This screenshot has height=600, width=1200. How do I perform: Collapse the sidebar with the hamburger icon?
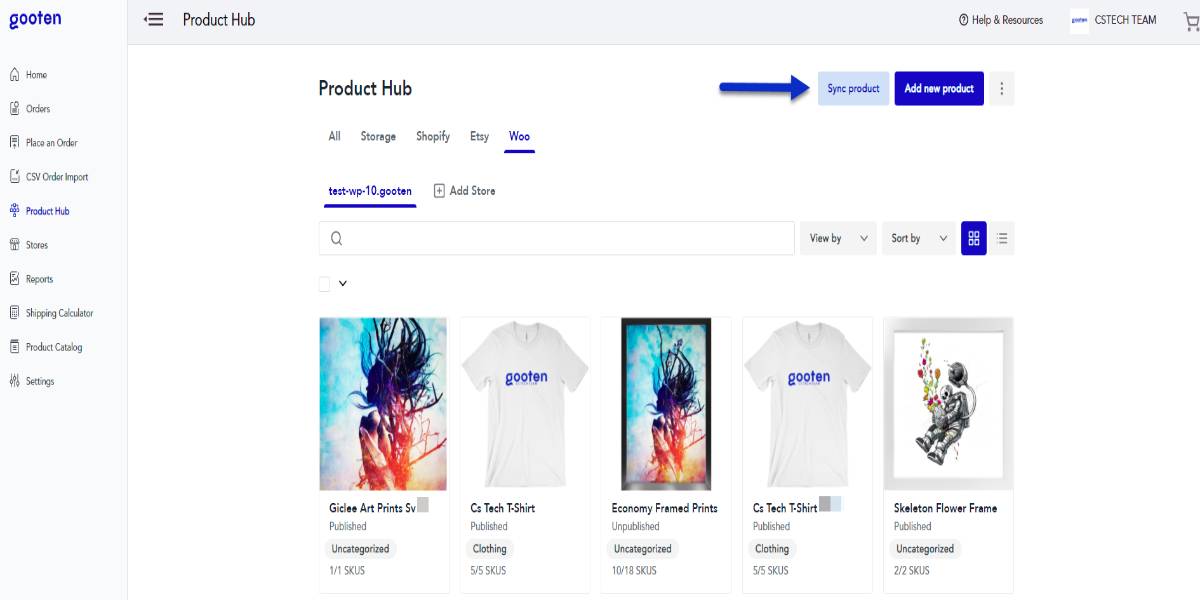154,19
